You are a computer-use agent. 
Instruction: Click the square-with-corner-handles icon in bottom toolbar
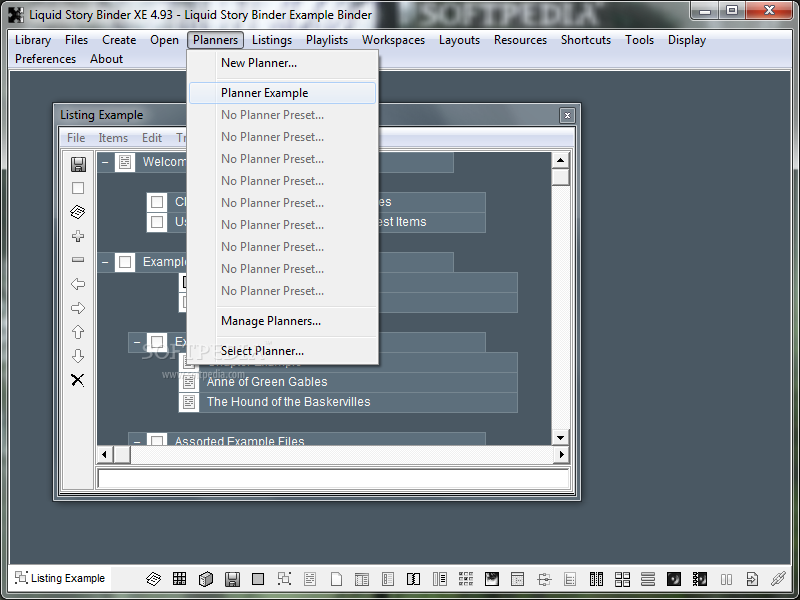coord(284,579)
